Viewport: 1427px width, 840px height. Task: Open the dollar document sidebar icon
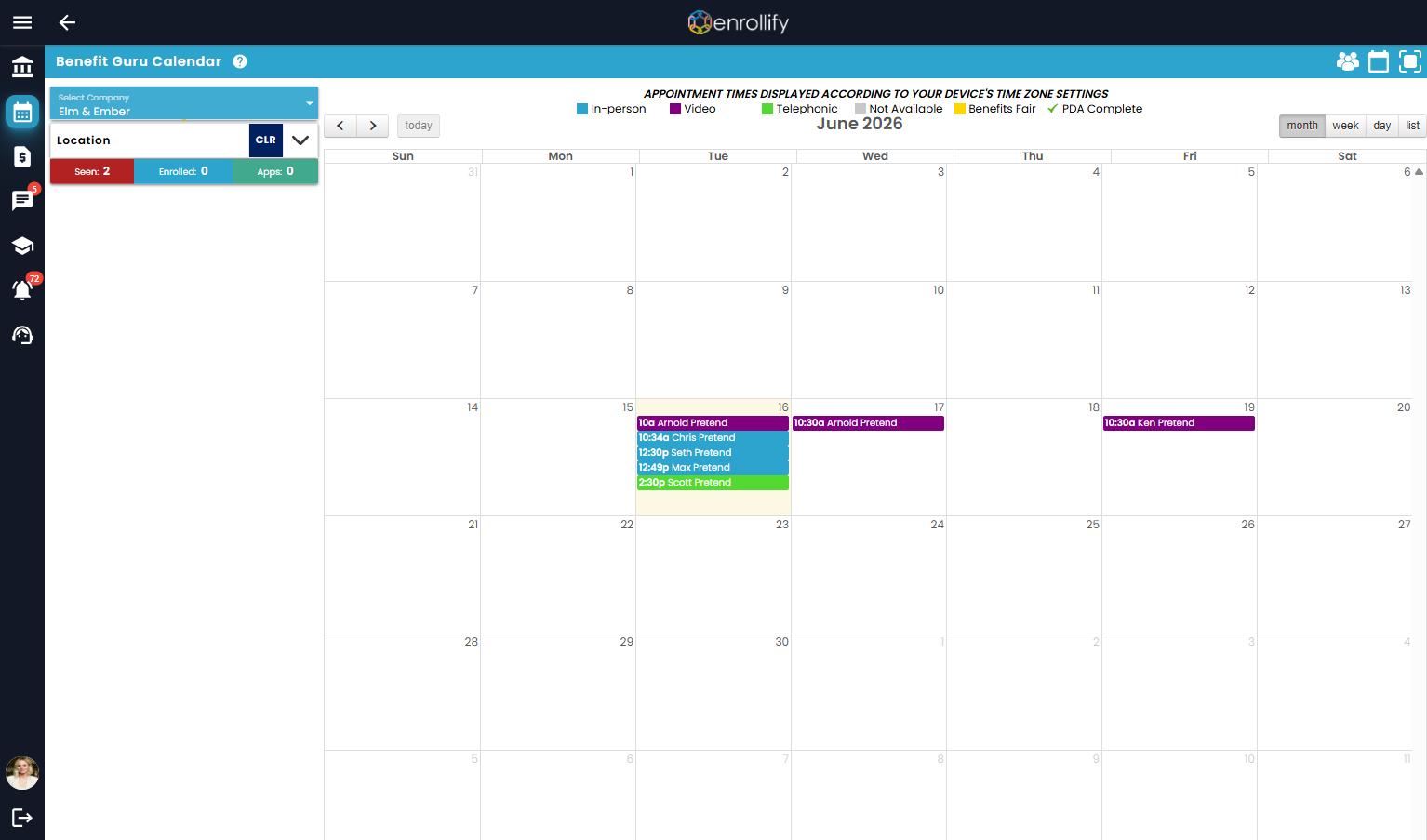pyautogui.click(x=22, y=156)
